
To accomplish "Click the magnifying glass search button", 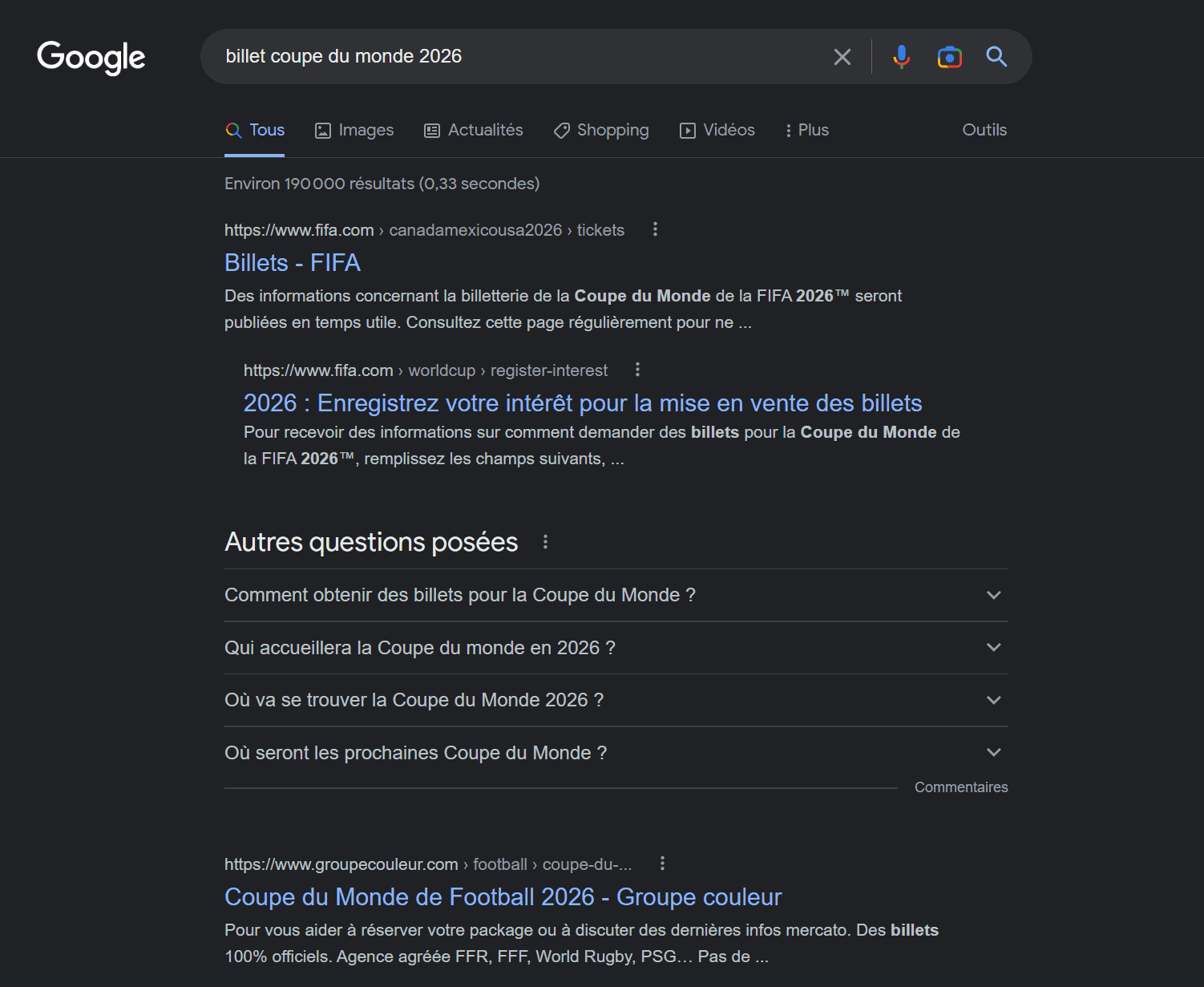I will pyautogui.click(x=996, y=57).
